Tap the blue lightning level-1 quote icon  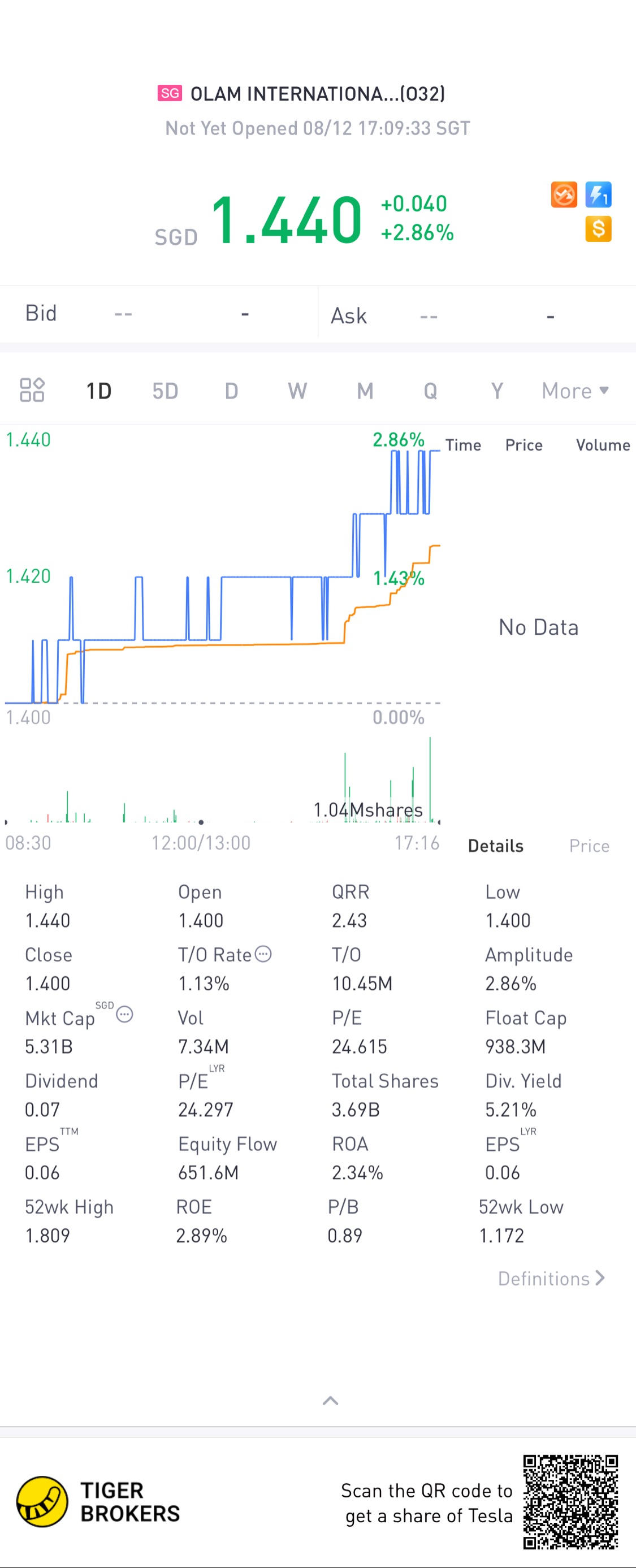point(598,196)
